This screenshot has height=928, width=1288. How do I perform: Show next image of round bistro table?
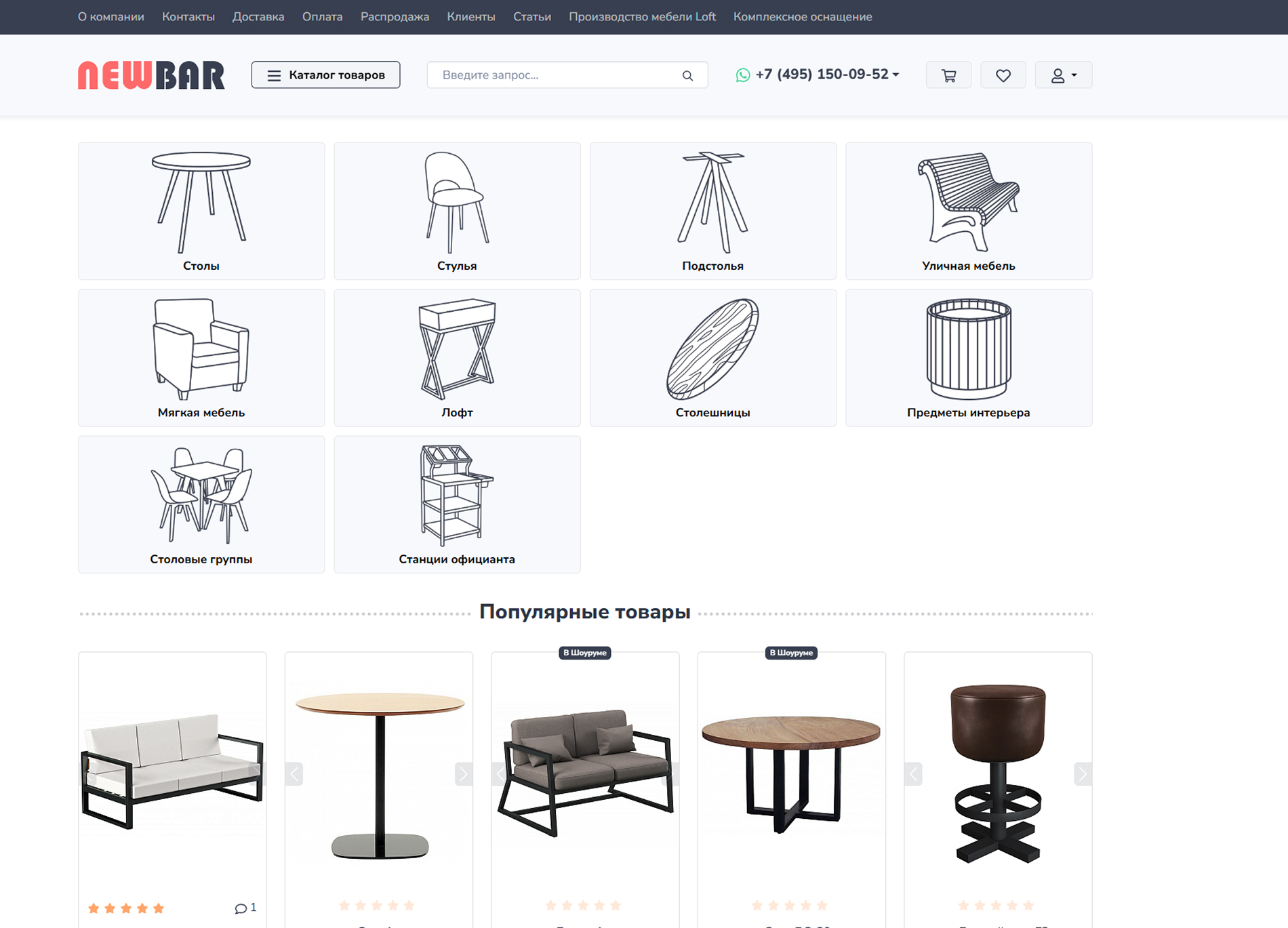click(463, 773)
